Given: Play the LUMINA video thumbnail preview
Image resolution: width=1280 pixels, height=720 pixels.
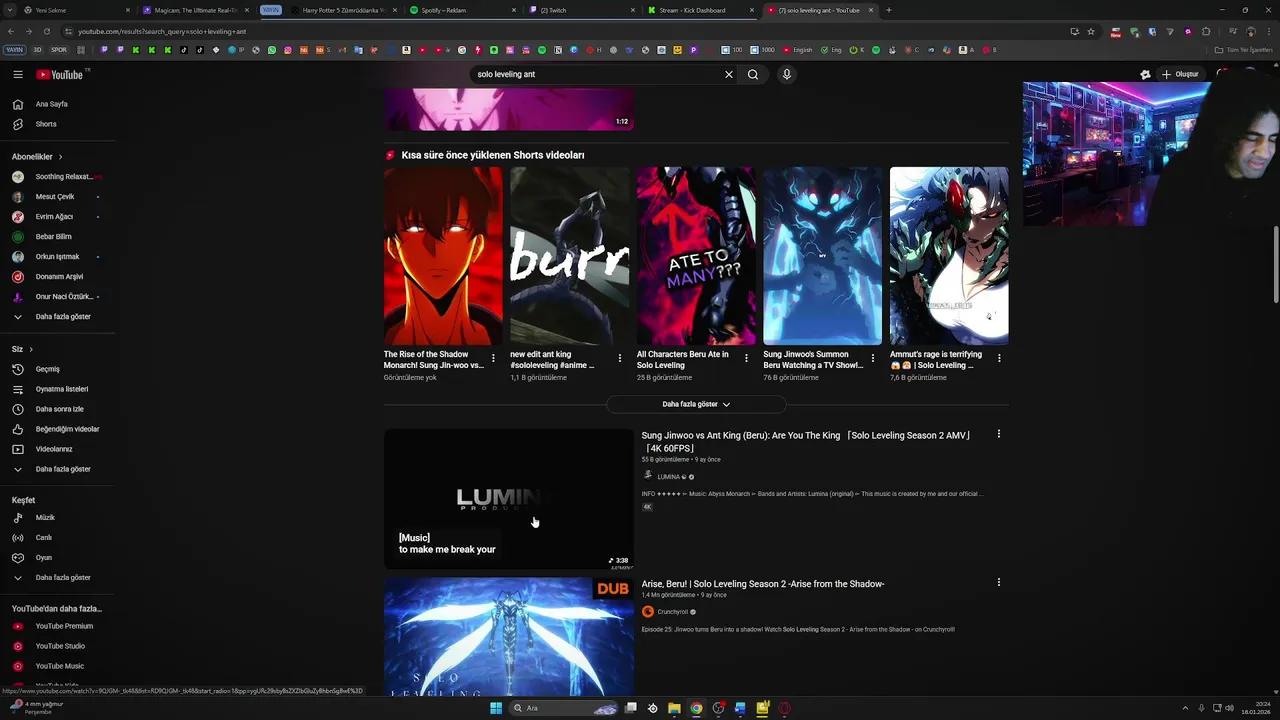Looking at the screenshot, I should tap(508, 499).
